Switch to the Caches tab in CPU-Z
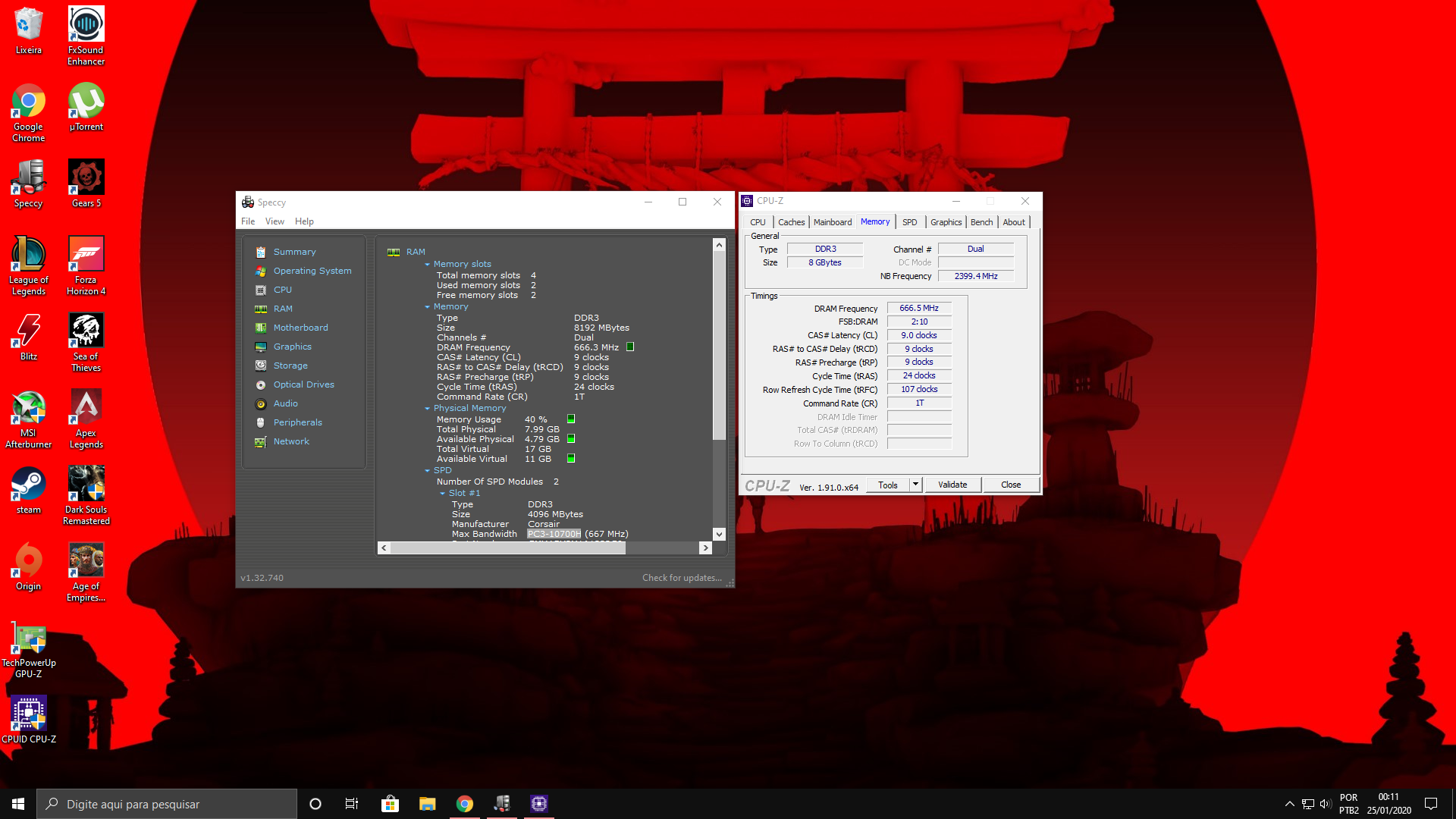This screenshot has height=819, width=1456. pos(791,222)
